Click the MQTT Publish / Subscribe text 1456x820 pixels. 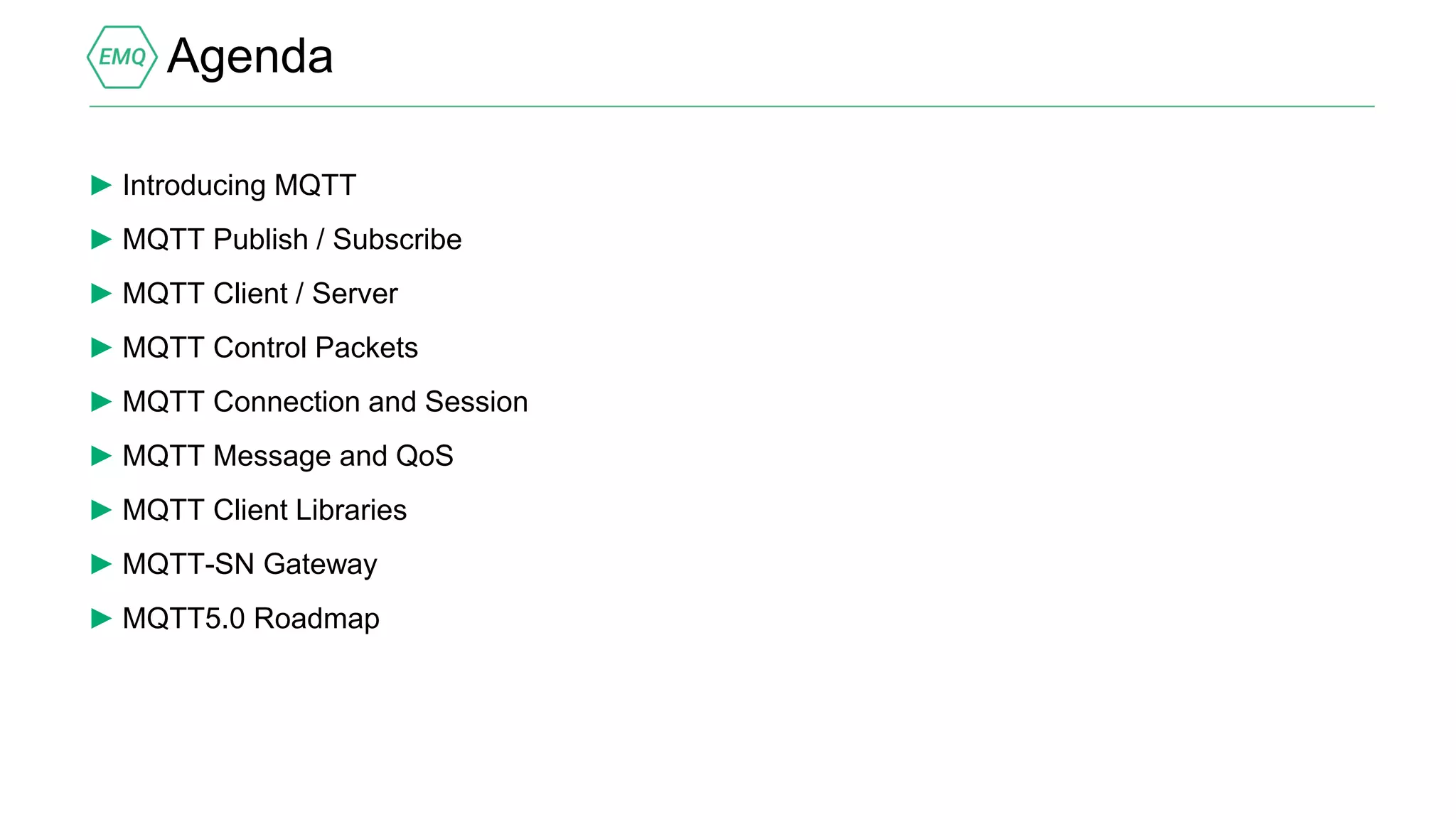[x=291, y=240]
